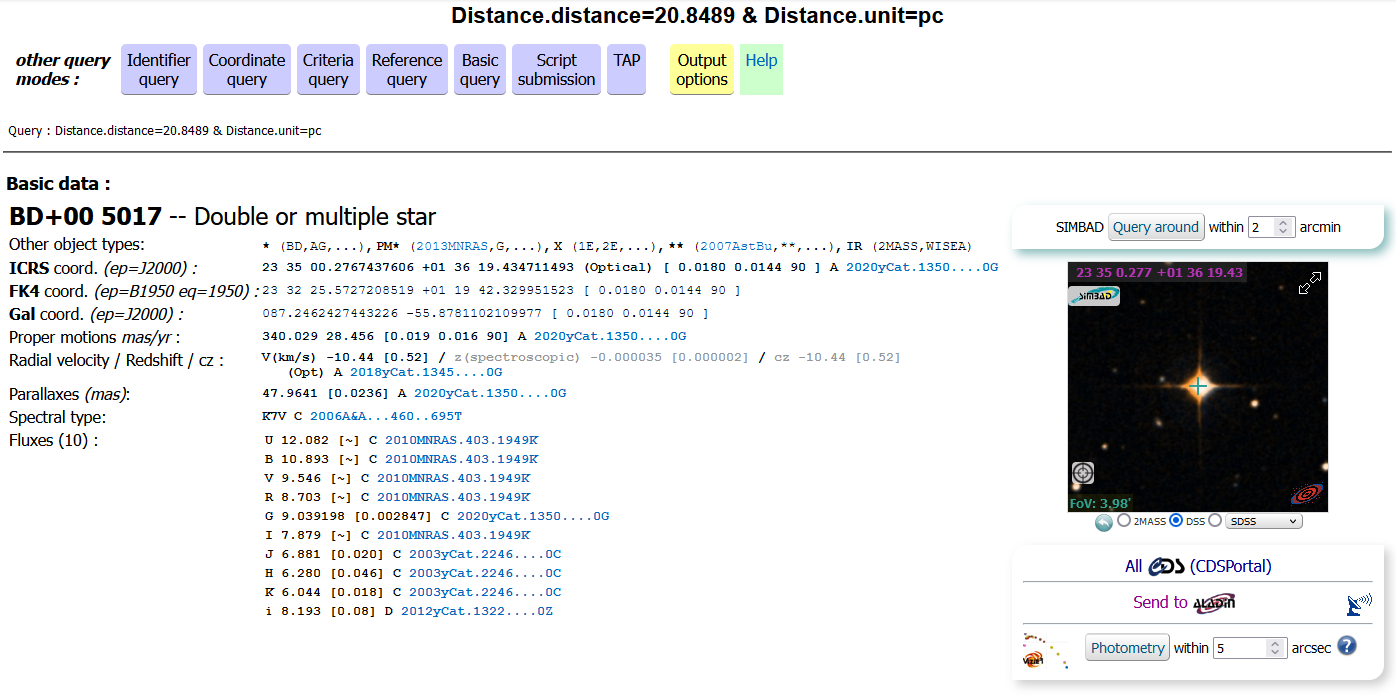
Task: Open B flux reference 2010MNRAS.403.1949K
Action: point(462,459)
